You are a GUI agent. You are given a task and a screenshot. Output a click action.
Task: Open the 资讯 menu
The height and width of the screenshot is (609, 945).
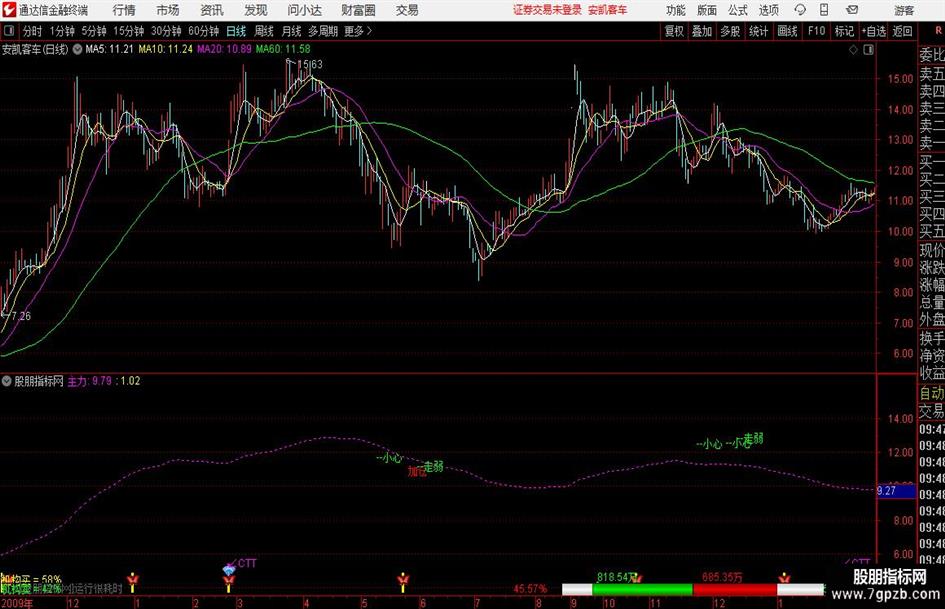point(212,10)
